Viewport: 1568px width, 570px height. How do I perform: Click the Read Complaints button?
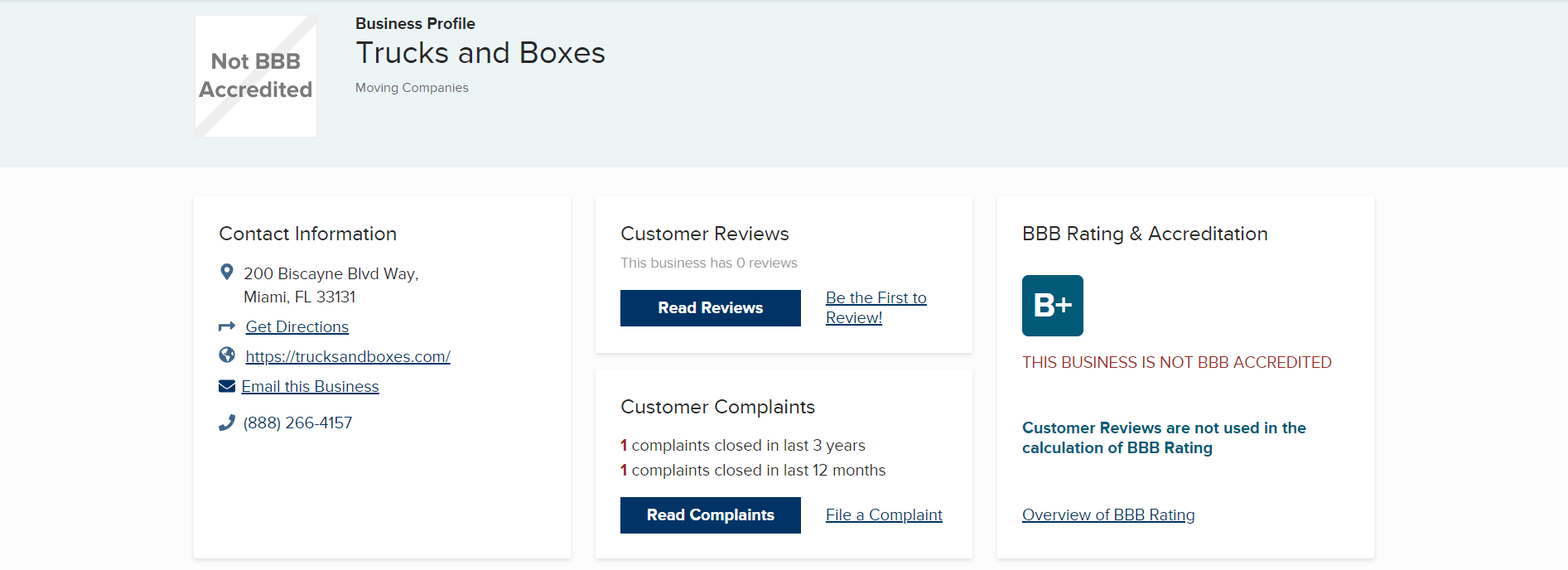[x=711, y=515]
